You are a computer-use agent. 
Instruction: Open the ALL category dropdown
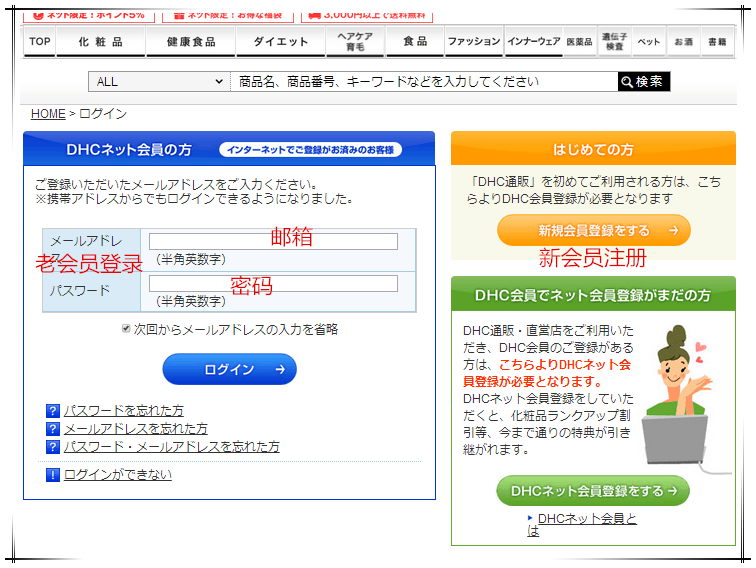(x=159, y=81)
